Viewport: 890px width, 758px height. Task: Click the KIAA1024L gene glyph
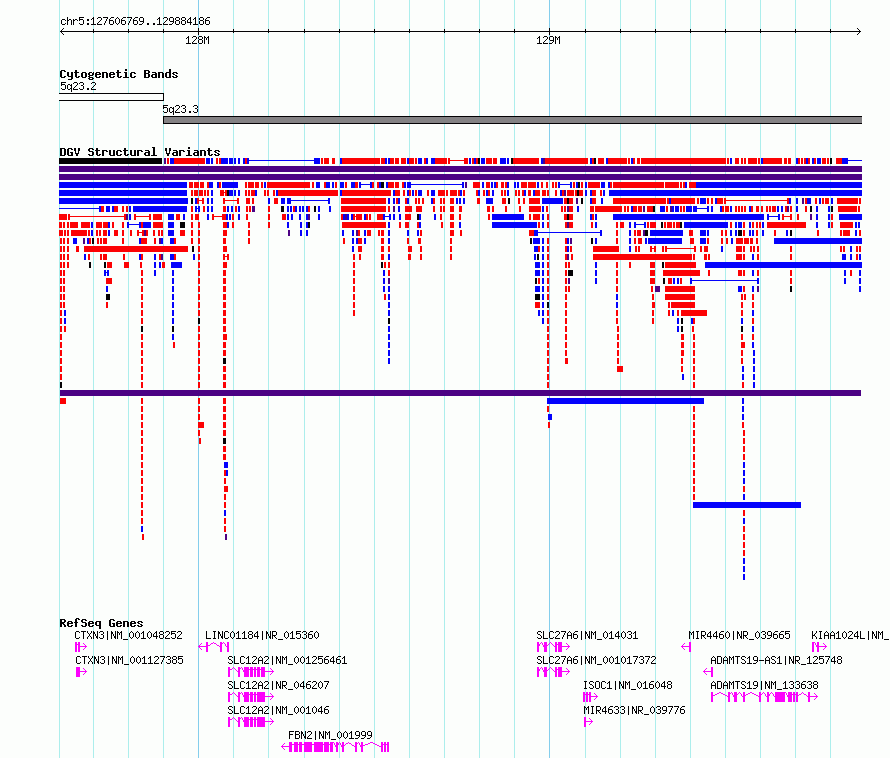click(819, 647)
